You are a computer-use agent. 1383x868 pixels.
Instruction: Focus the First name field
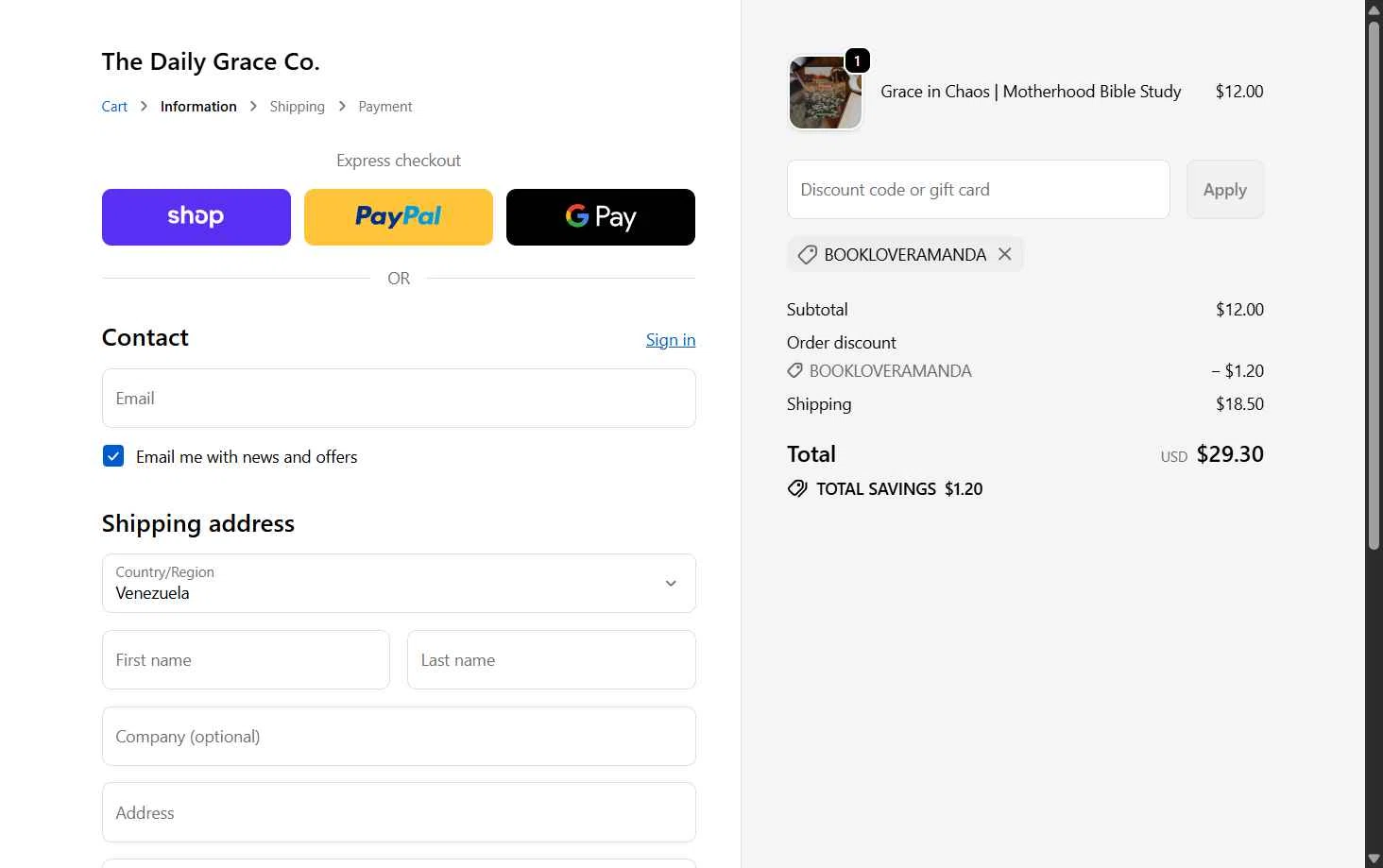[x=246, y=660]
